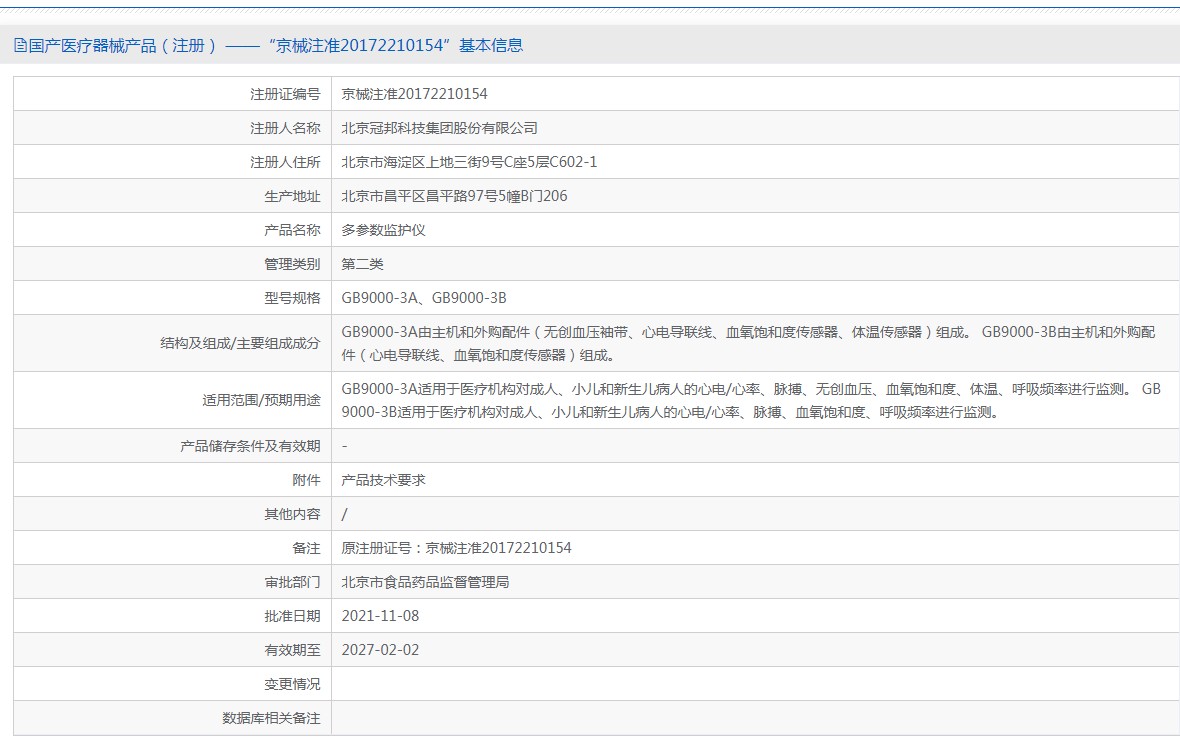
Task: Select category value 第二类
Action: [x=362, y=264]
